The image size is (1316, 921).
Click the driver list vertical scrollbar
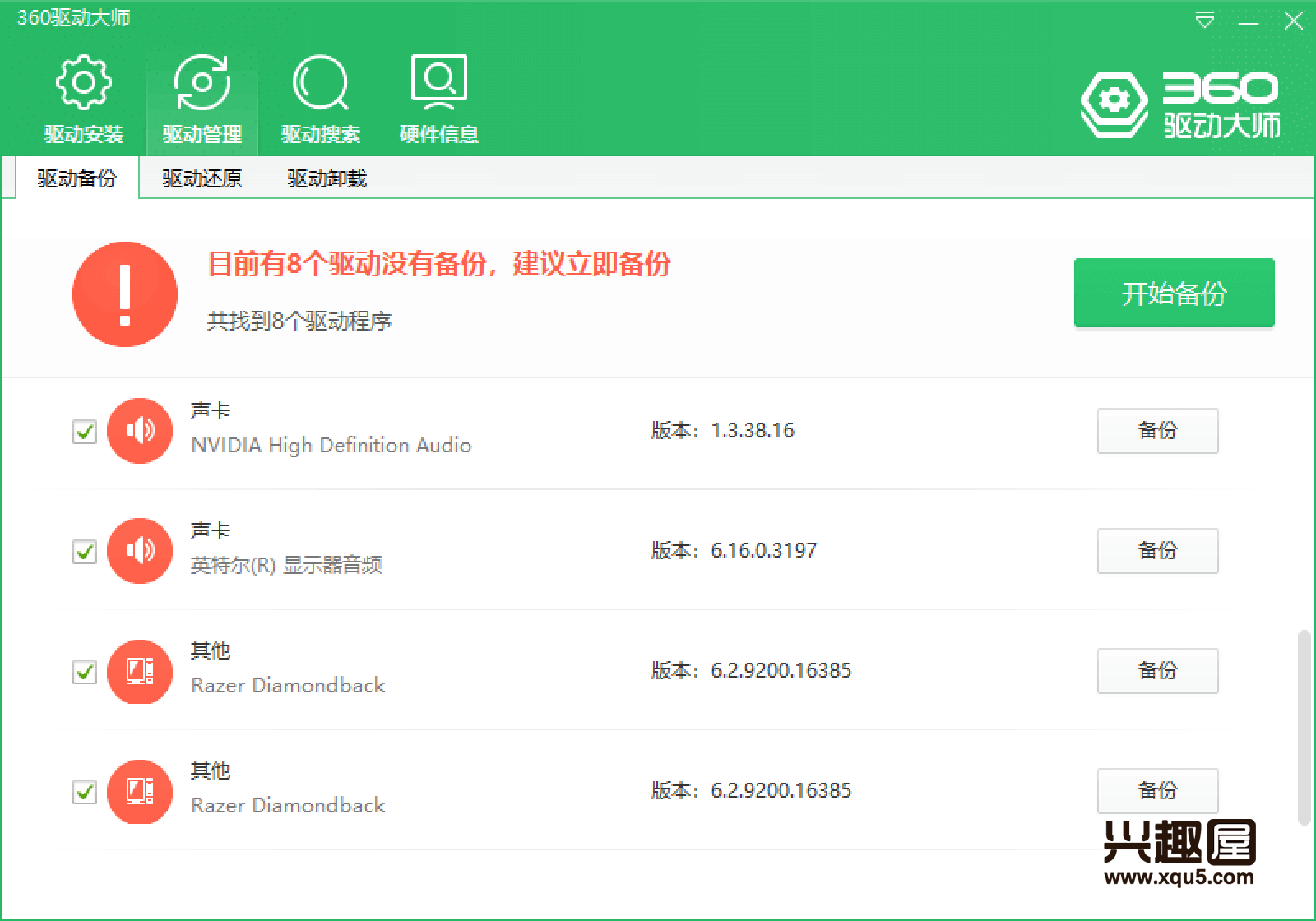[1304, 727]
